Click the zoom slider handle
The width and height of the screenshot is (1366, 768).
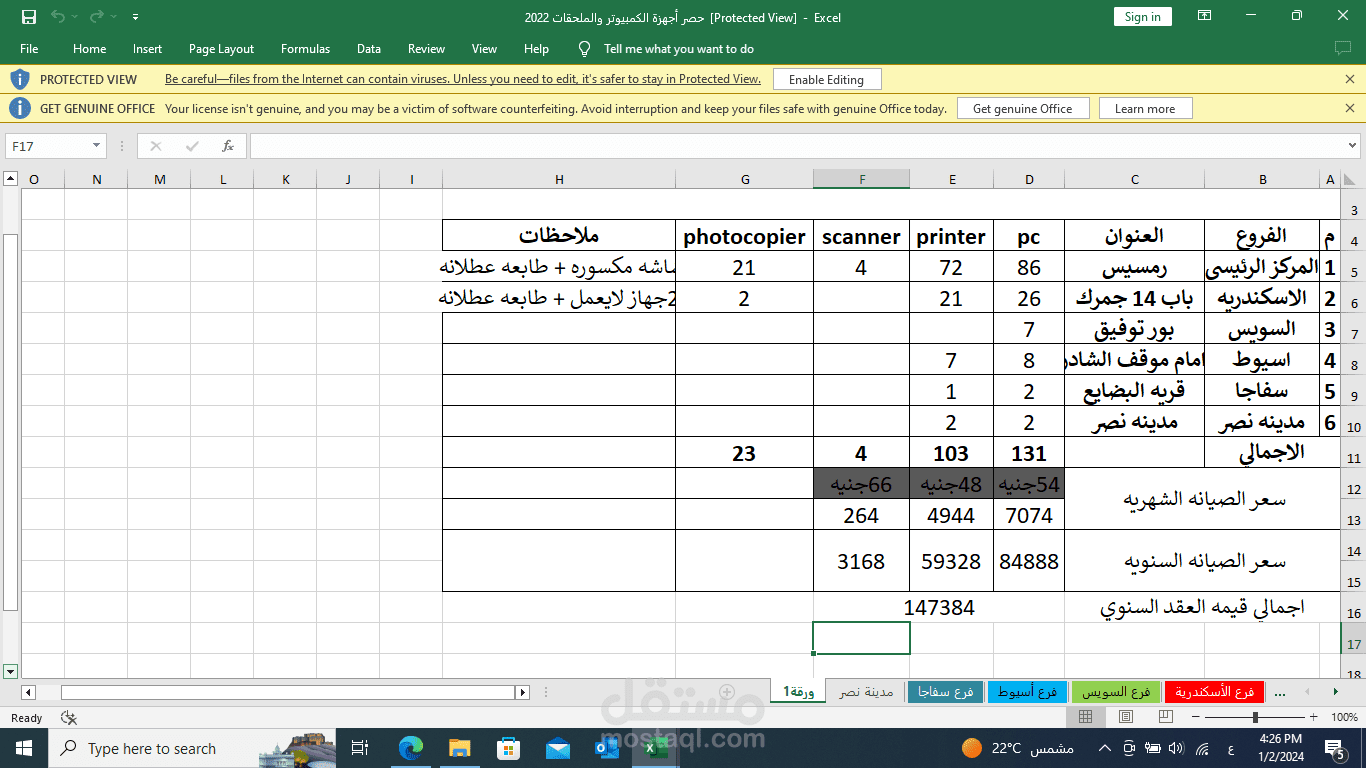[1256, 717]
